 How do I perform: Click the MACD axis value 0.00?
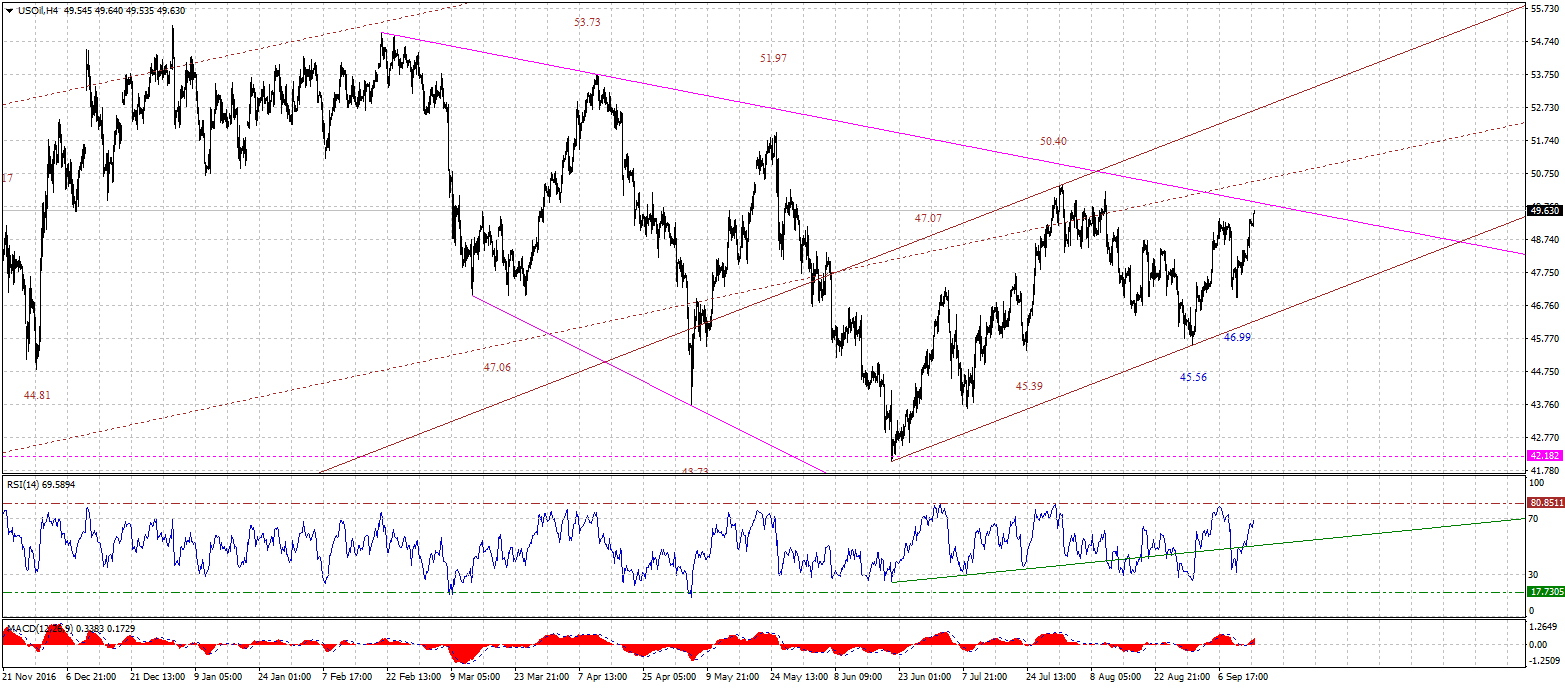[1538, 644]
